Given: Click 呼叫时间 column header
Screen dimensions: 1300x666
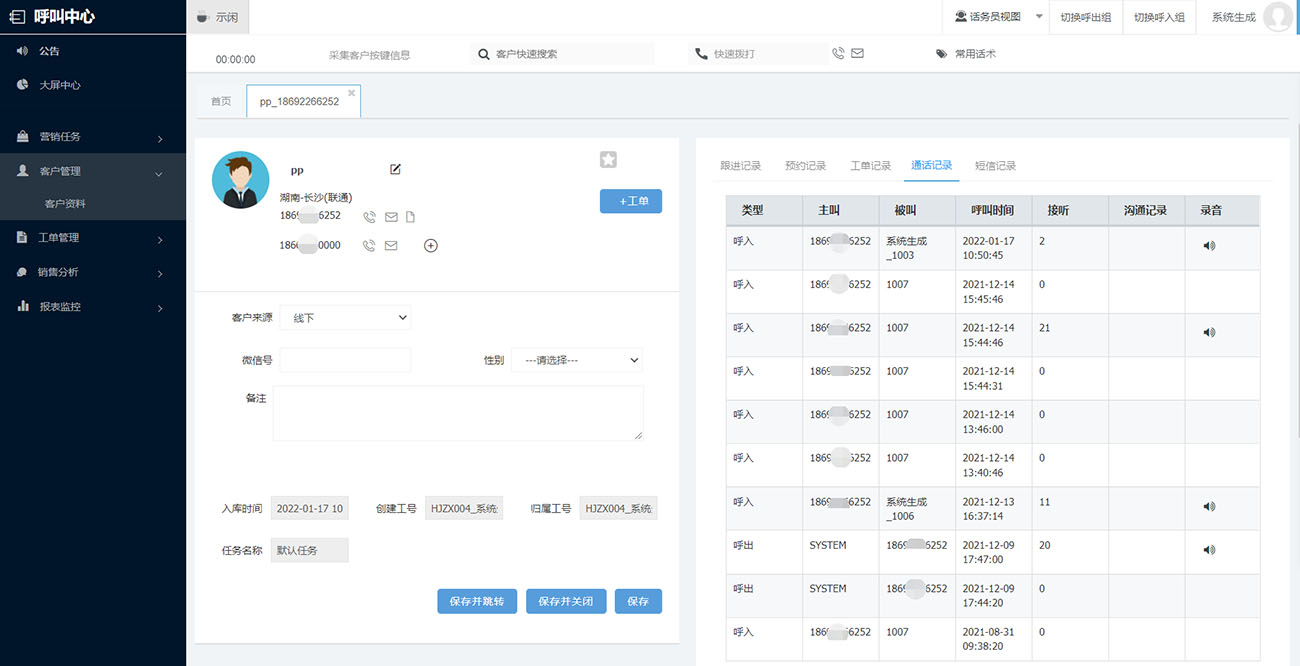Looking at the screenshot, I should (x=993, y=210).
